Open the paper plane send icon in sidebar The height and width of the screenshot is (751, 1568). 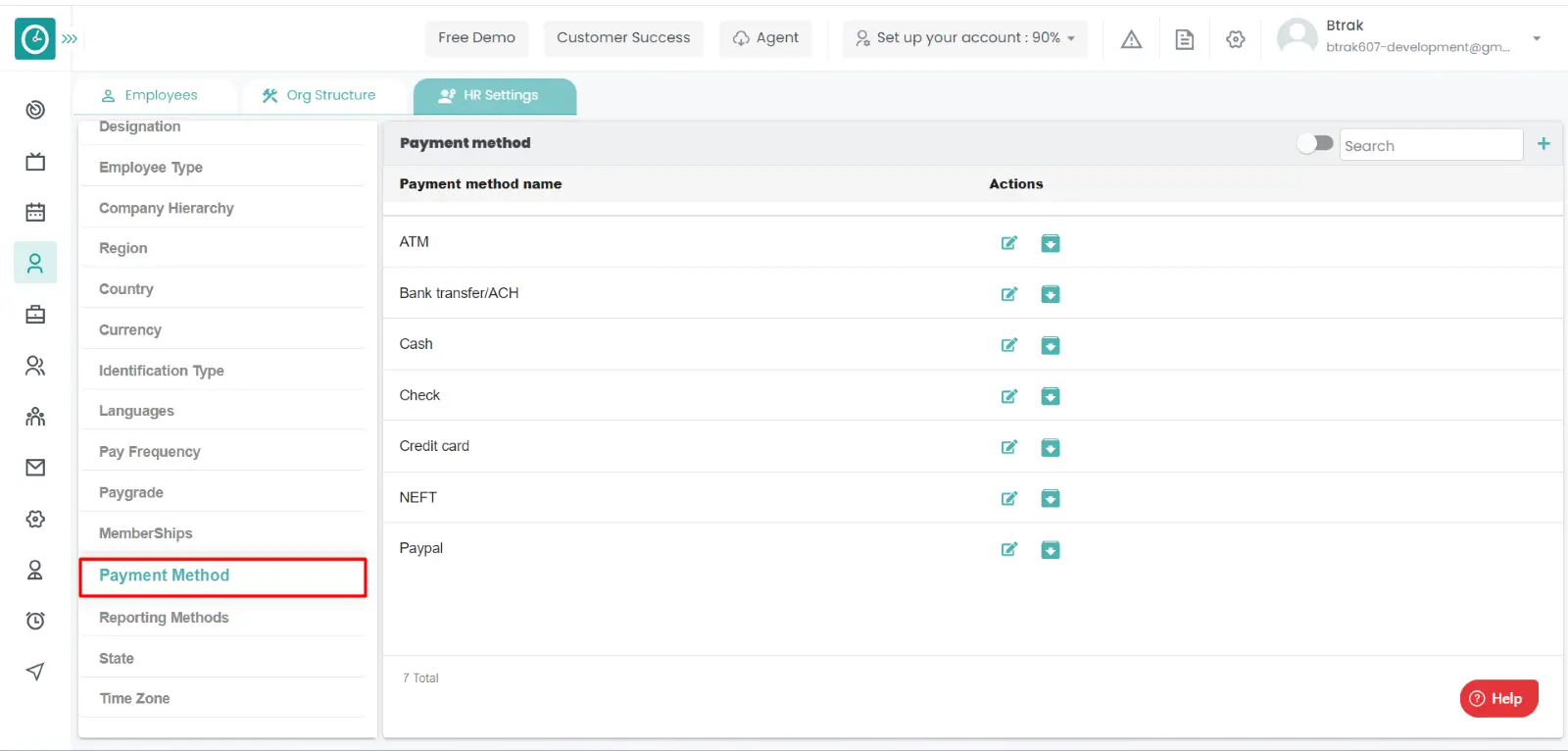pyautogui.click(x=35, y=672)
